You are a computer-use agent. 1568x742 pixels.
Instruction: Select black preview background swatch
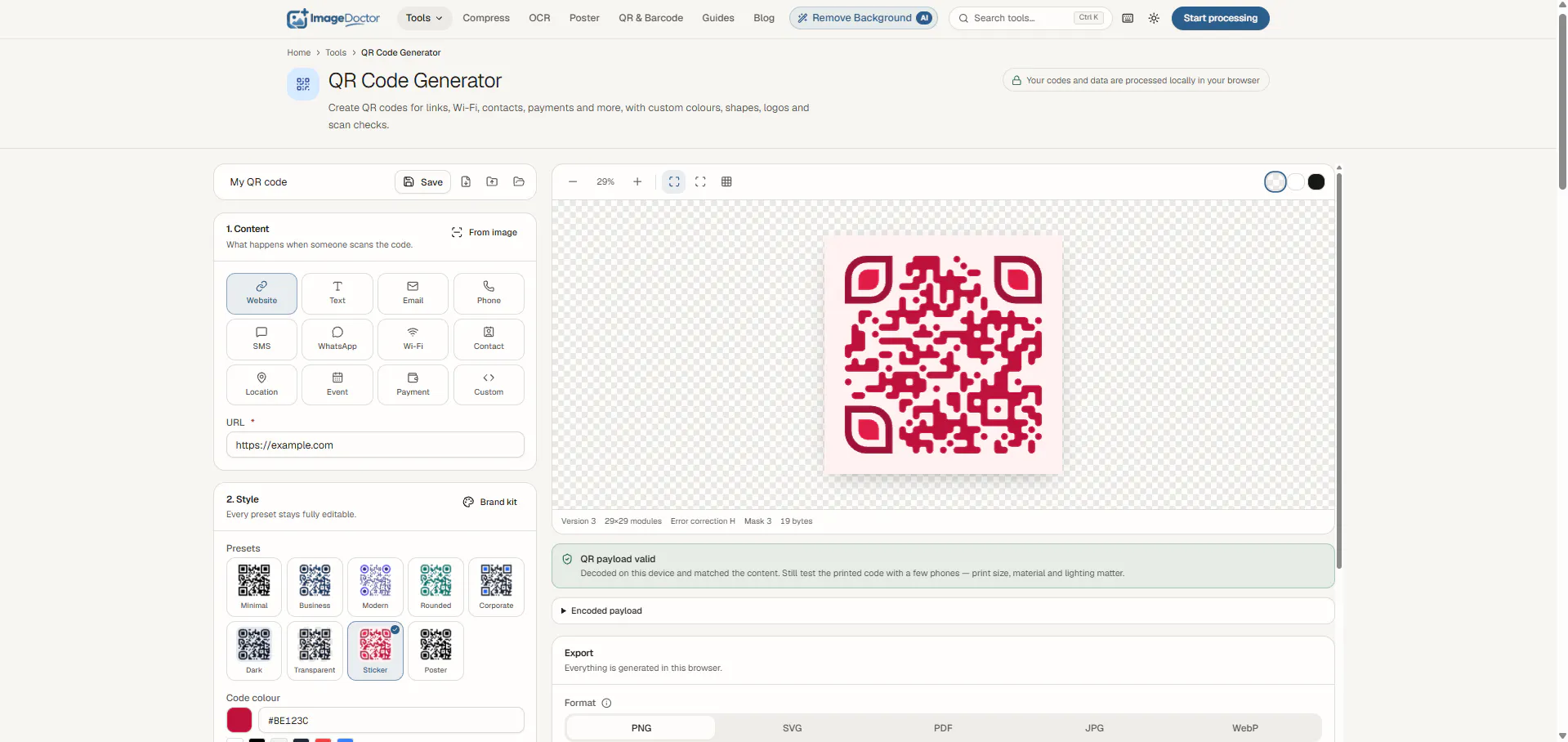tap(1316, 181)
